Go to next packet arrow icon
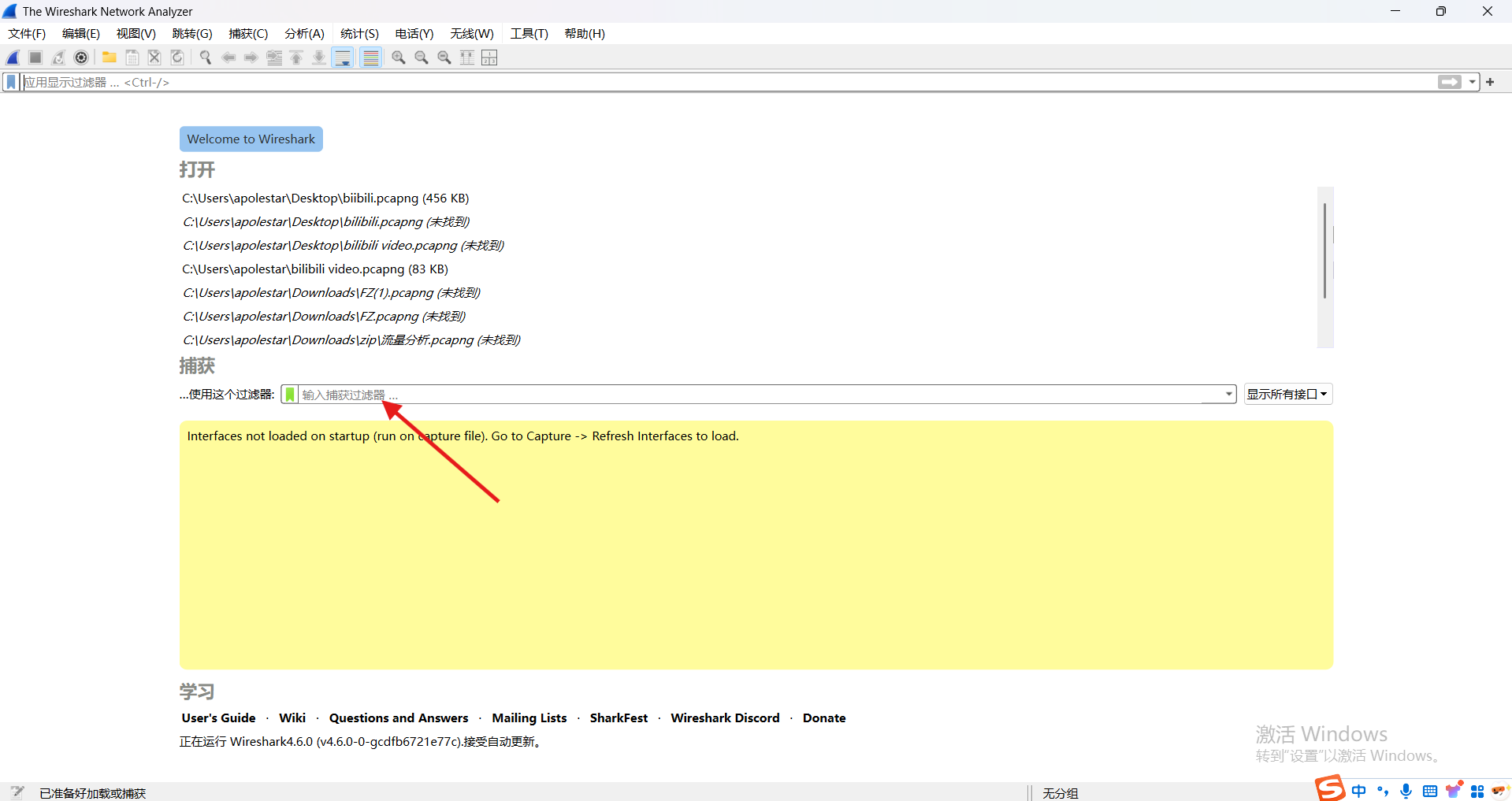Image resolution: width=1512 pixels, height=801 pixels. pyautogui.click(x=251, y=57)
